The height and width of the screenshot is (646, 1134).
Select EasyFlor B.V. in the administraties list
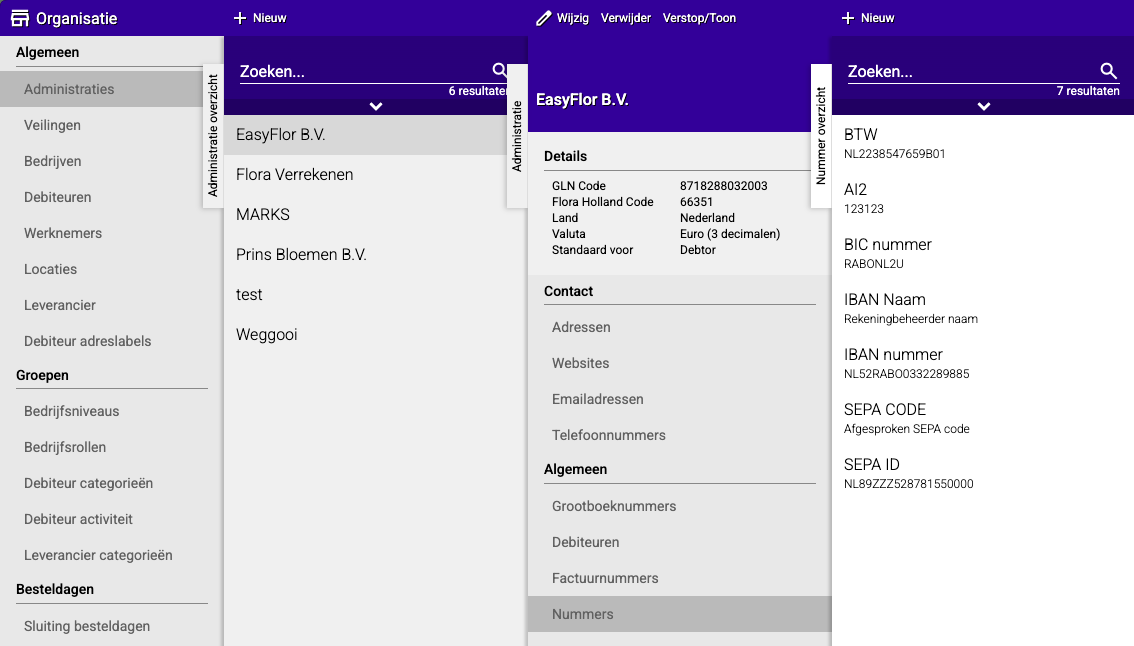click(x=365, y=135)
